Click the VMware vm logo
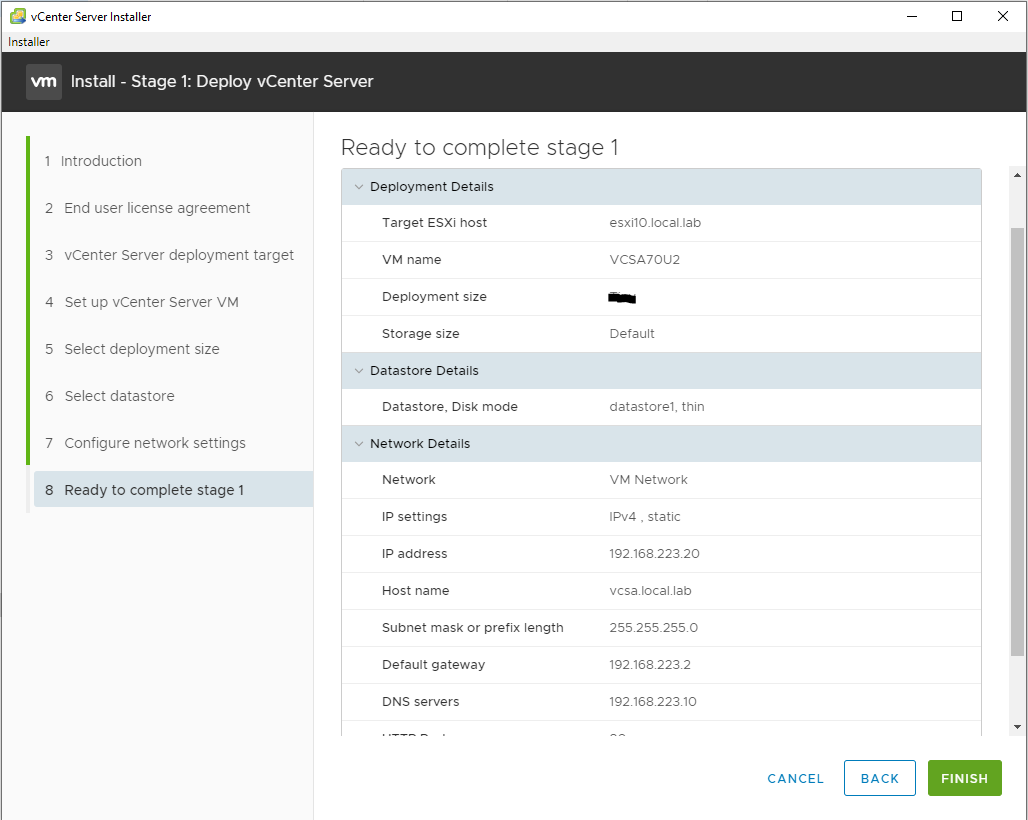The image size is (1028, 820). click(x=44, y=82)
